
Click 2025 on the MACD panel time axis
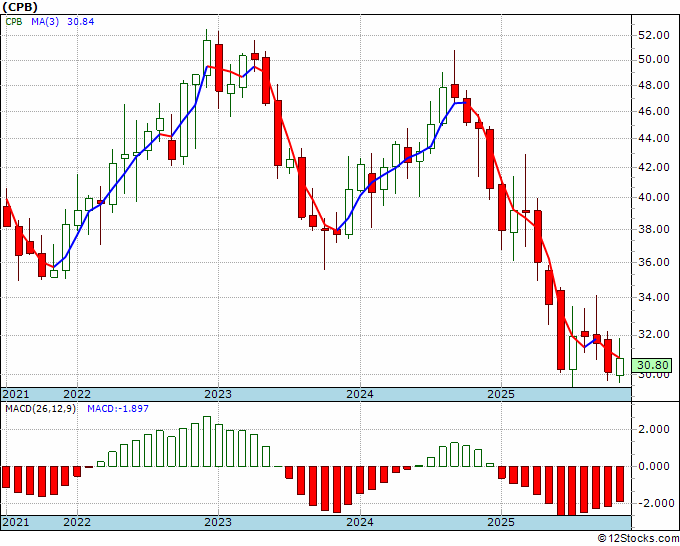tap(501, 522)
